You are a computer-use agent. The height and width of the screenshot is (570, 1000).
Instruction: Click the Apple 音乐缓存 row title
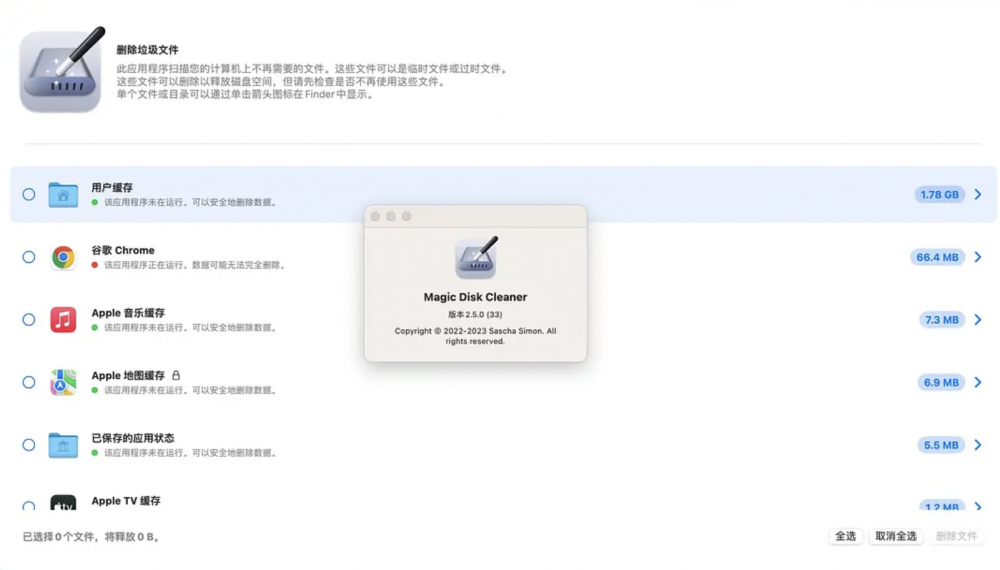(128, 312)
